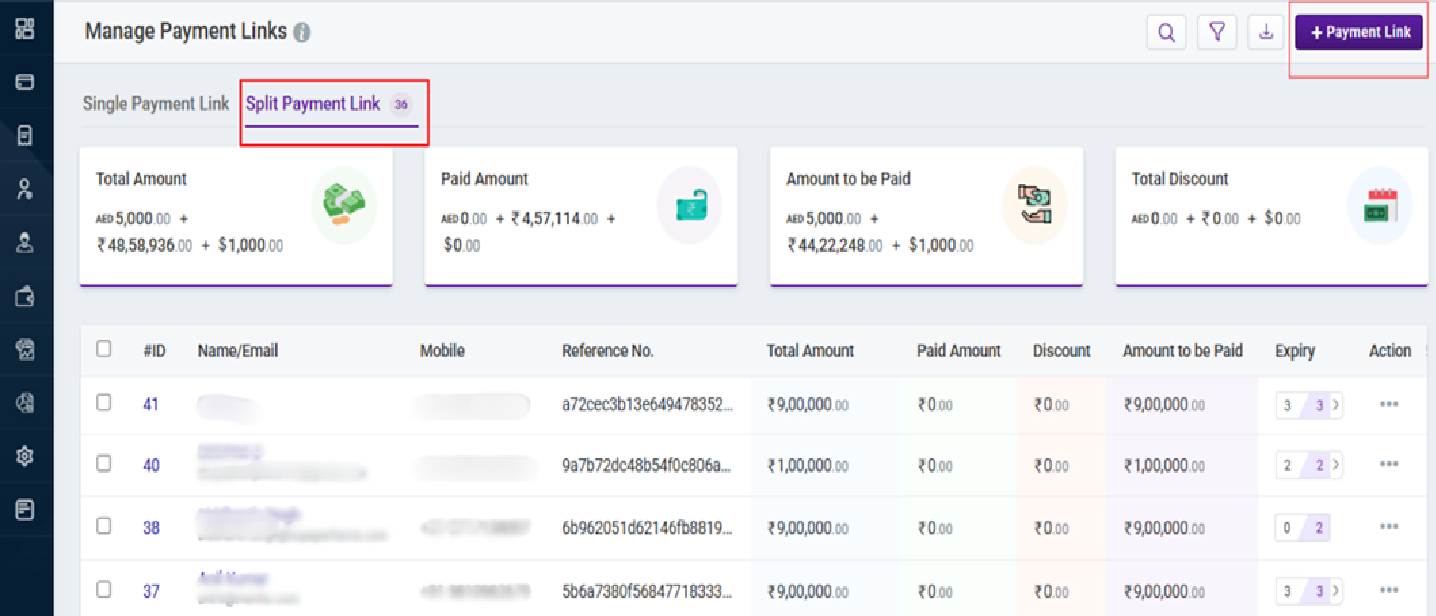This screenshot has height=616, width=1436.
Task: Open payment link ID 37
Action: [x=151, y=590]
